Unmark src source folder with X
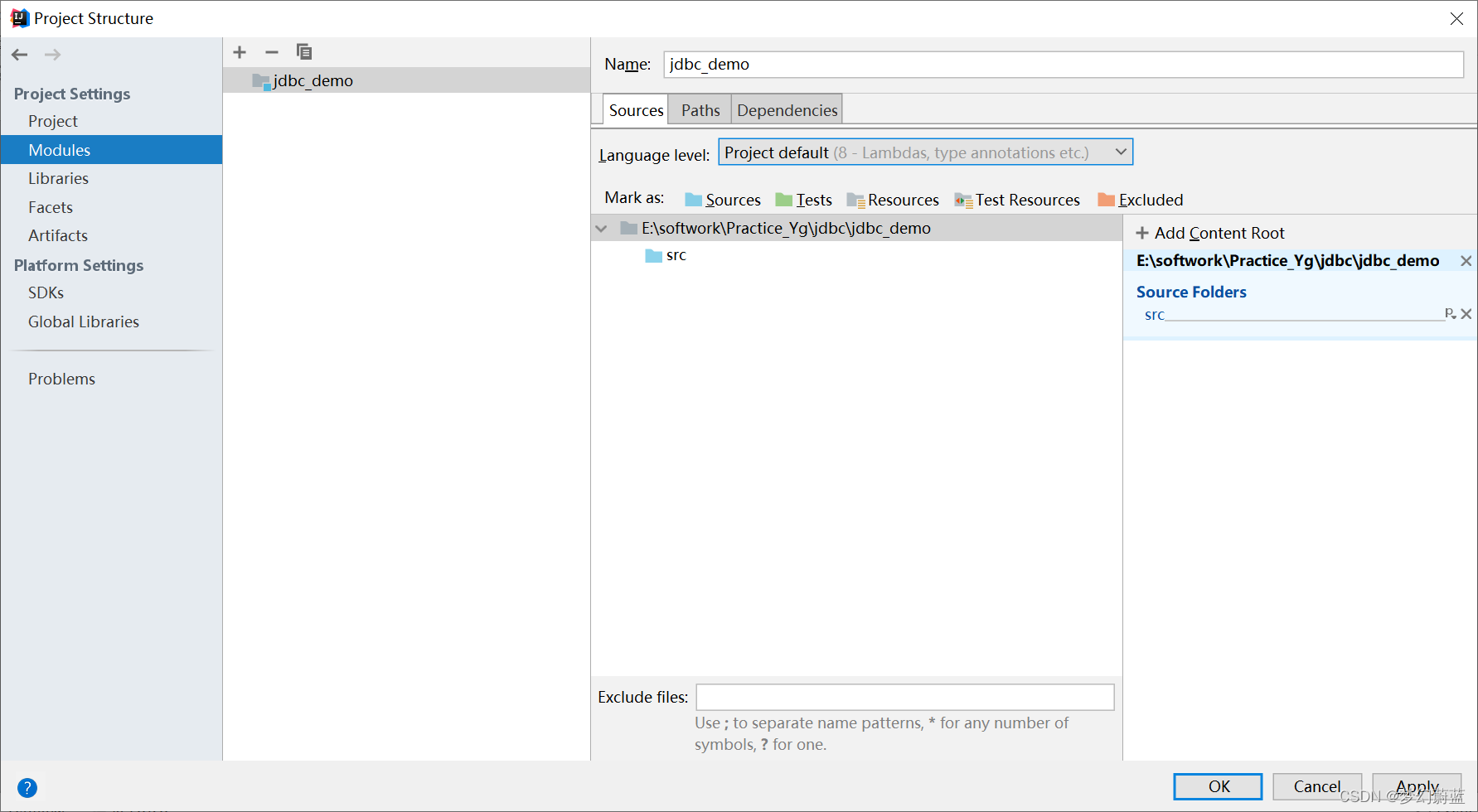The height and width of the screenshot is (812, 1478). point(1466,314)
